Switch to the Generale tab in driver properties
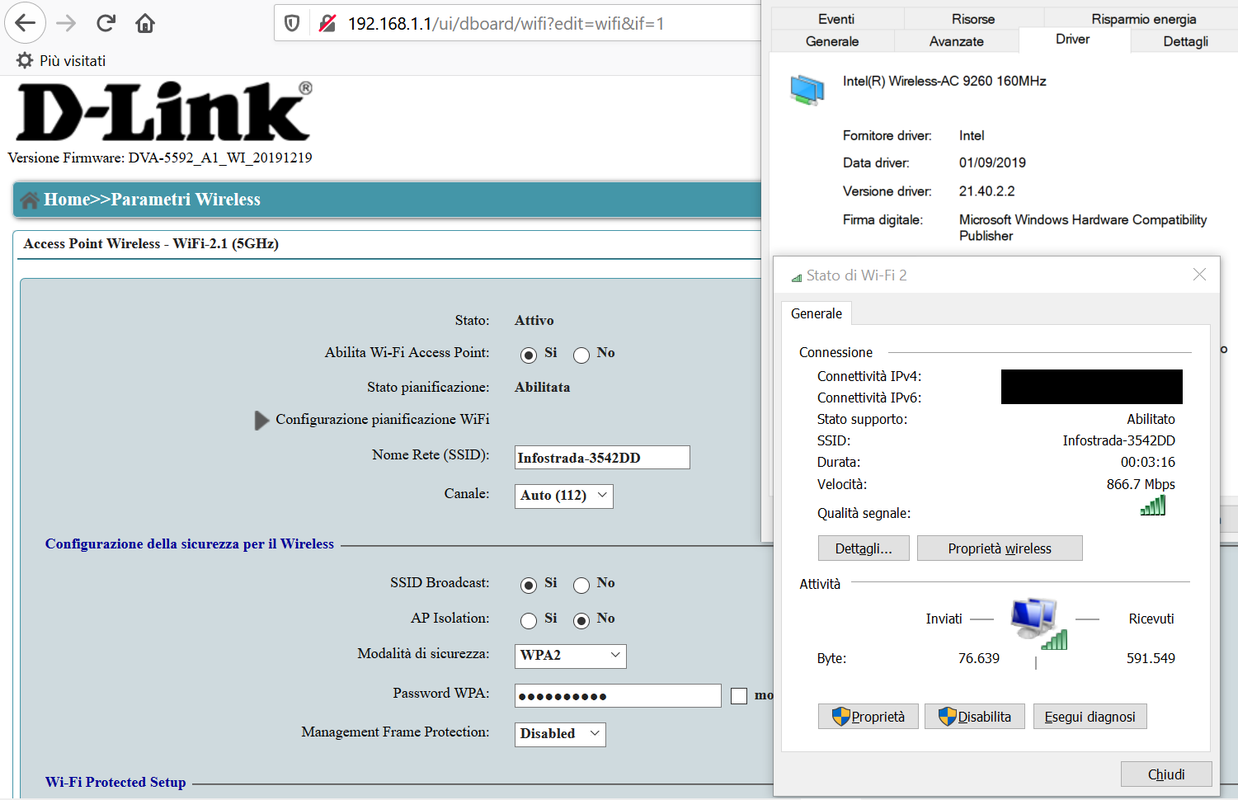Viewport: 1238px width, 800px height. point(832,41)
